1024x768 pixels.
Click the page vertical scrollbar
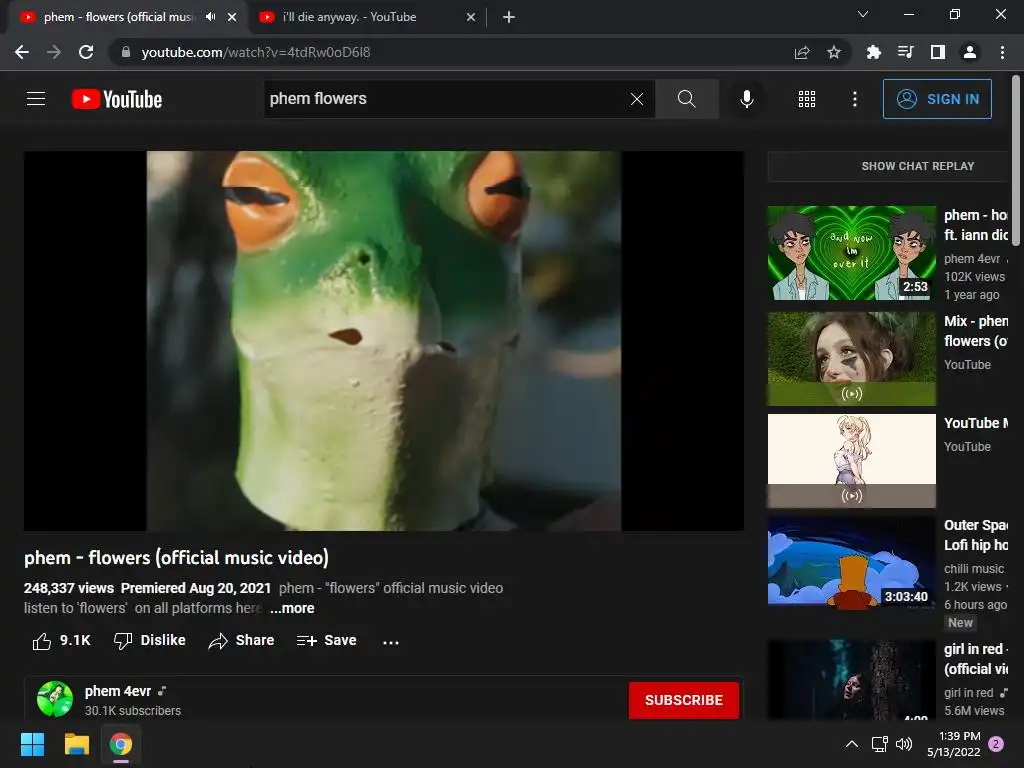click(x=1016, y=161)
